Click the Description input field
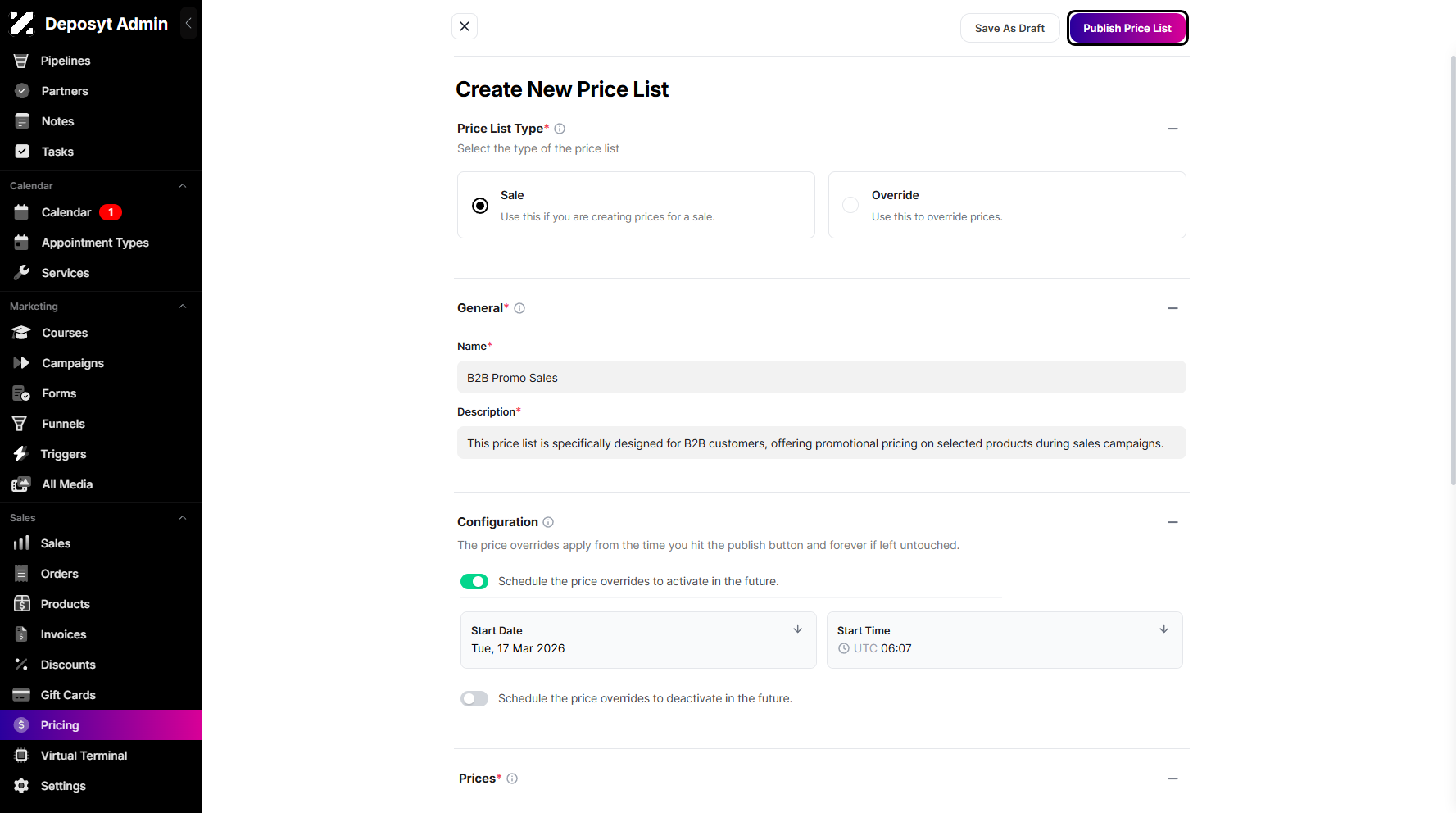Viewport: 1456px width, 813px height. 822,443
